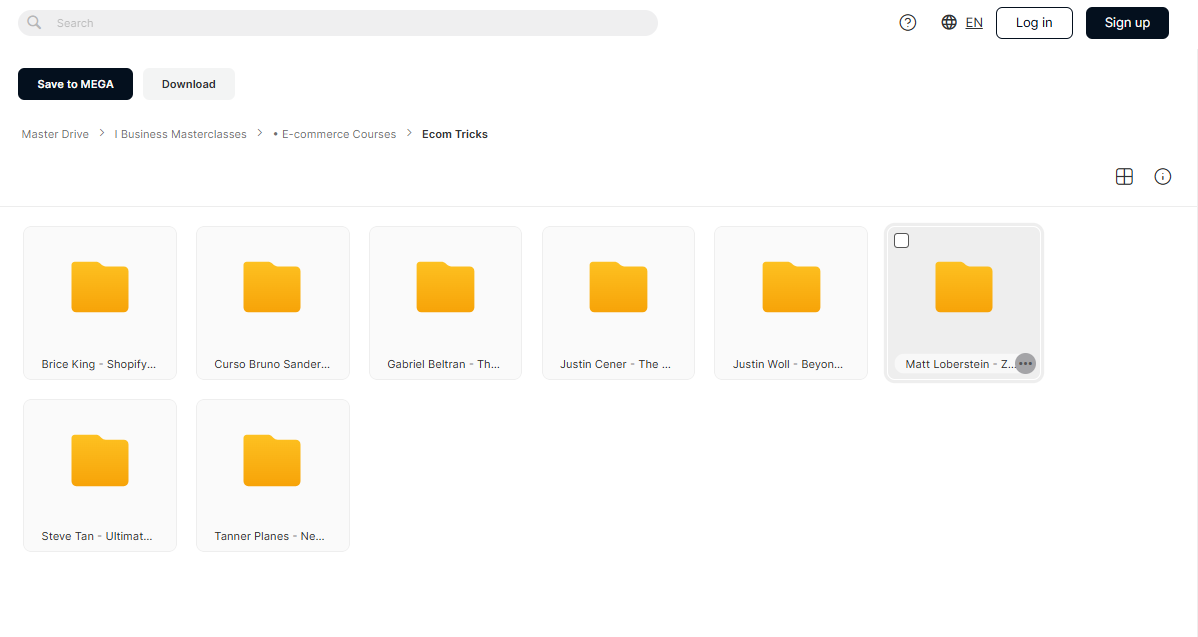Screen dimensions: 1198x637
Task: Open more options for Matt Loberstein folder
Action: tap(1025, 364)
